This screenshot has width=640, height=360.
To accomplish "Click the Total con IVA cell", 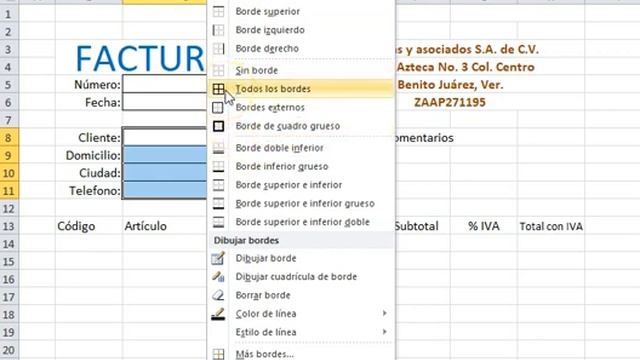I will click(551, 226).
